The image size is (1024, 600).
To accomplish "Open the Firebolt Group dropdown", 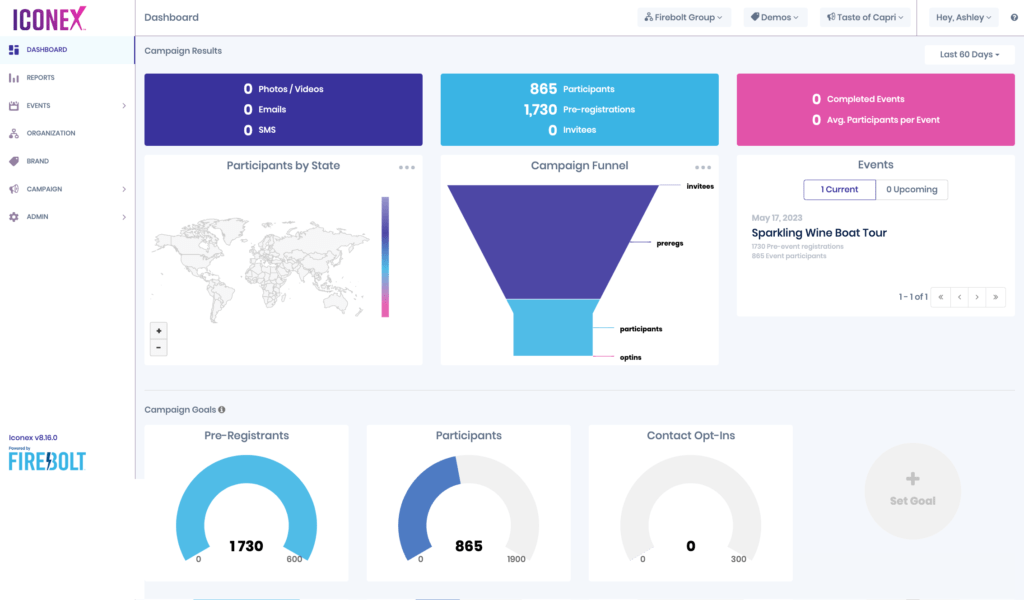I will pos(685,17).
